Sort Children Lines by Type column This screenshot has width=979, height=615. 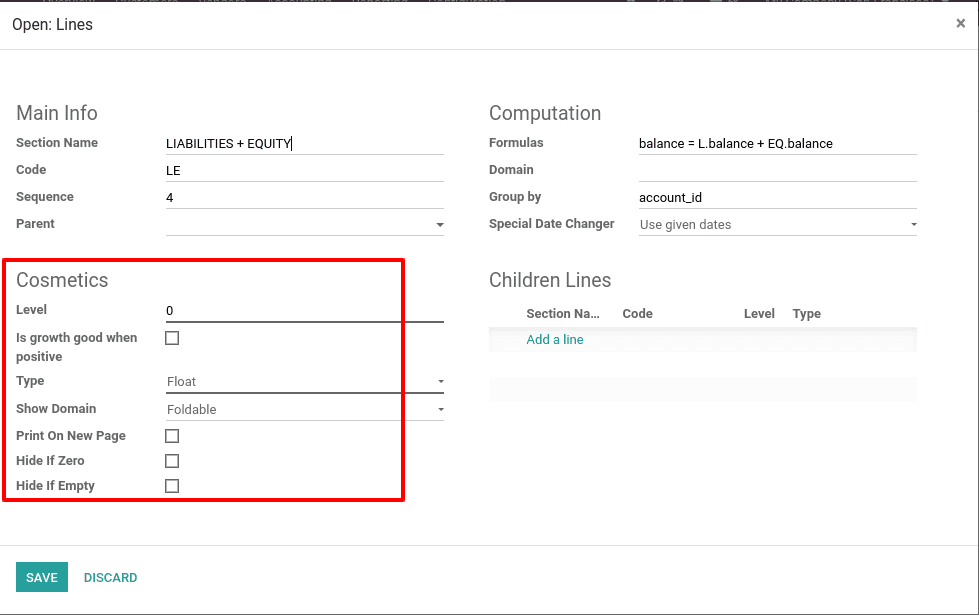[807, 313]
